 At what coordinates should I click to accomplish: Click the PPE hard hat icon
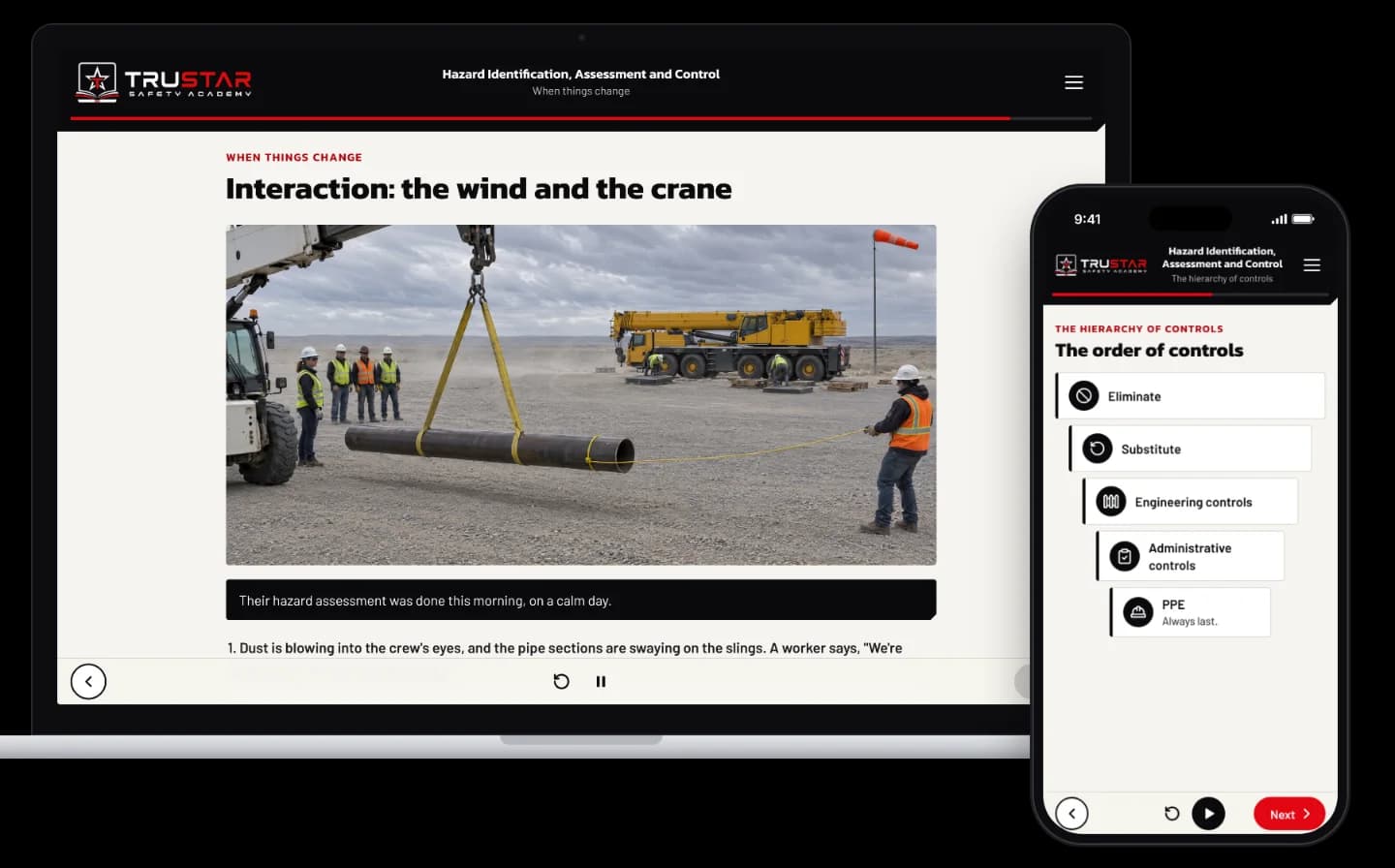[x=1138, y=612]
